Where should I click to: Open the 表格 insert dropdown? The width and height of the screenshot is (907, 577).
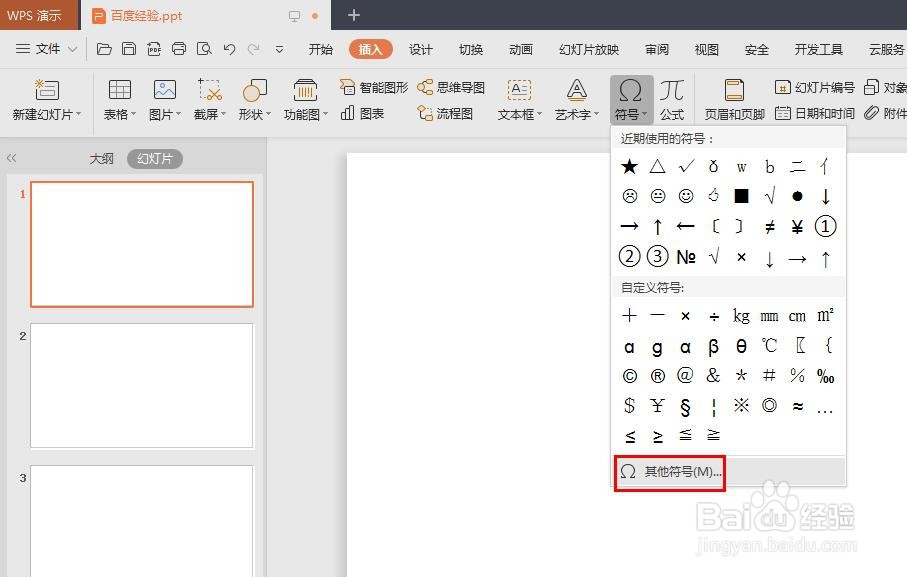(x=120, y=99)
